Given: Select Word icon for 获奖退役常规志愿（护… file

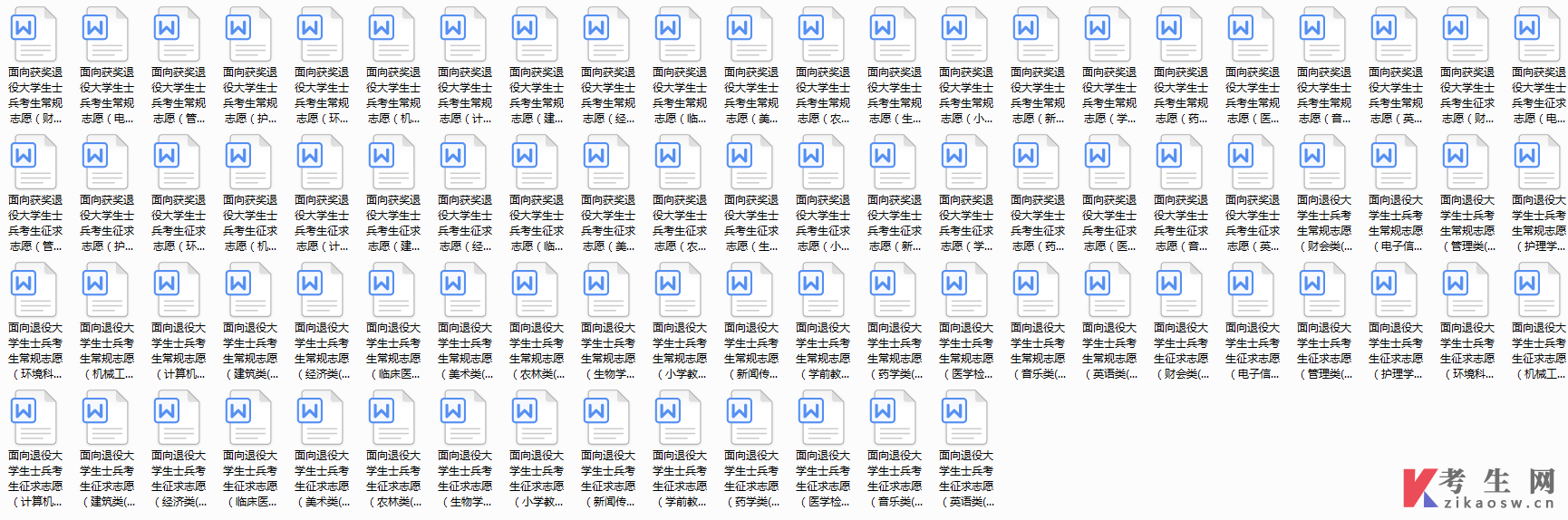Looking at the screenshot, I should pyautogui.click(x=248, y=34).
